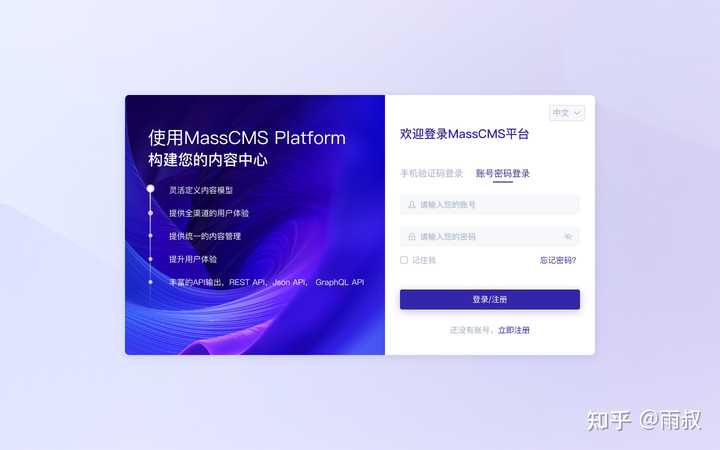This screenshot has height=450, width=720.
Task: Click the lock icon in password field
Action: (412, 236)
